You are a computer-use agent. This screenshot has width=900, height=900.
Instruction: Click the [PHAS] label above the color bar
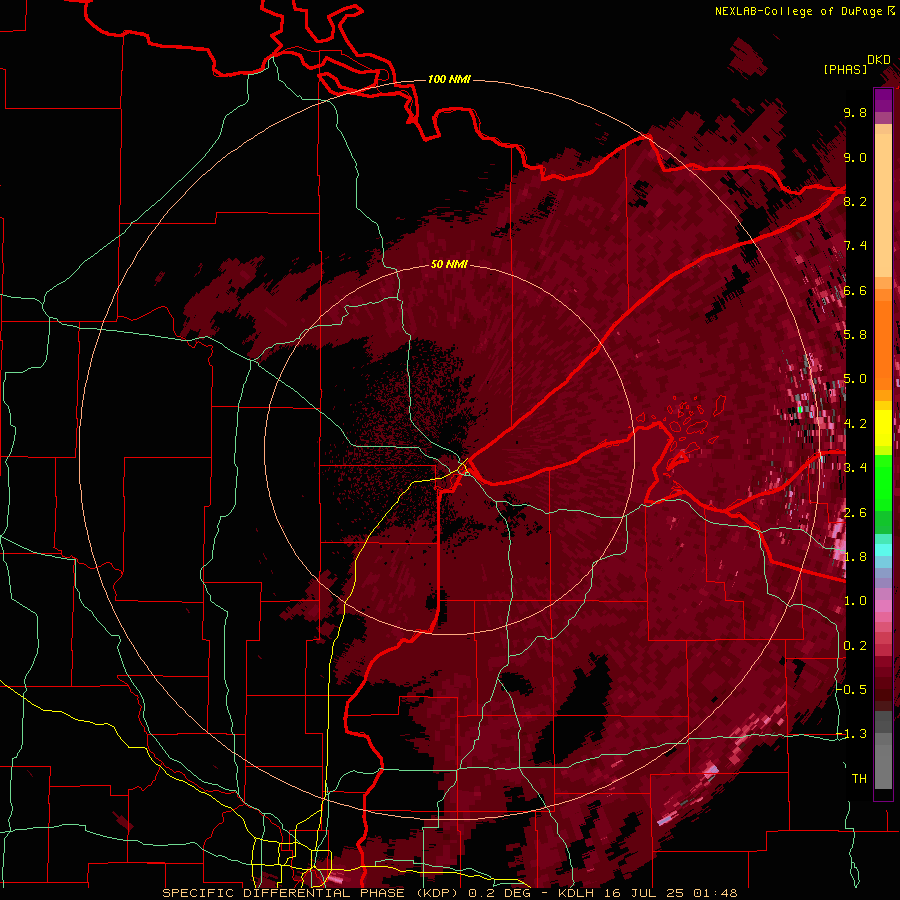845,69
